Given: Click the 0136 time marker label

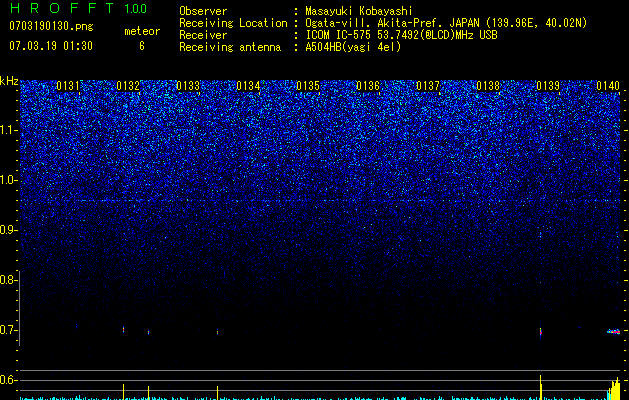Looking at the screenshot, I should (x=368, y=86).
